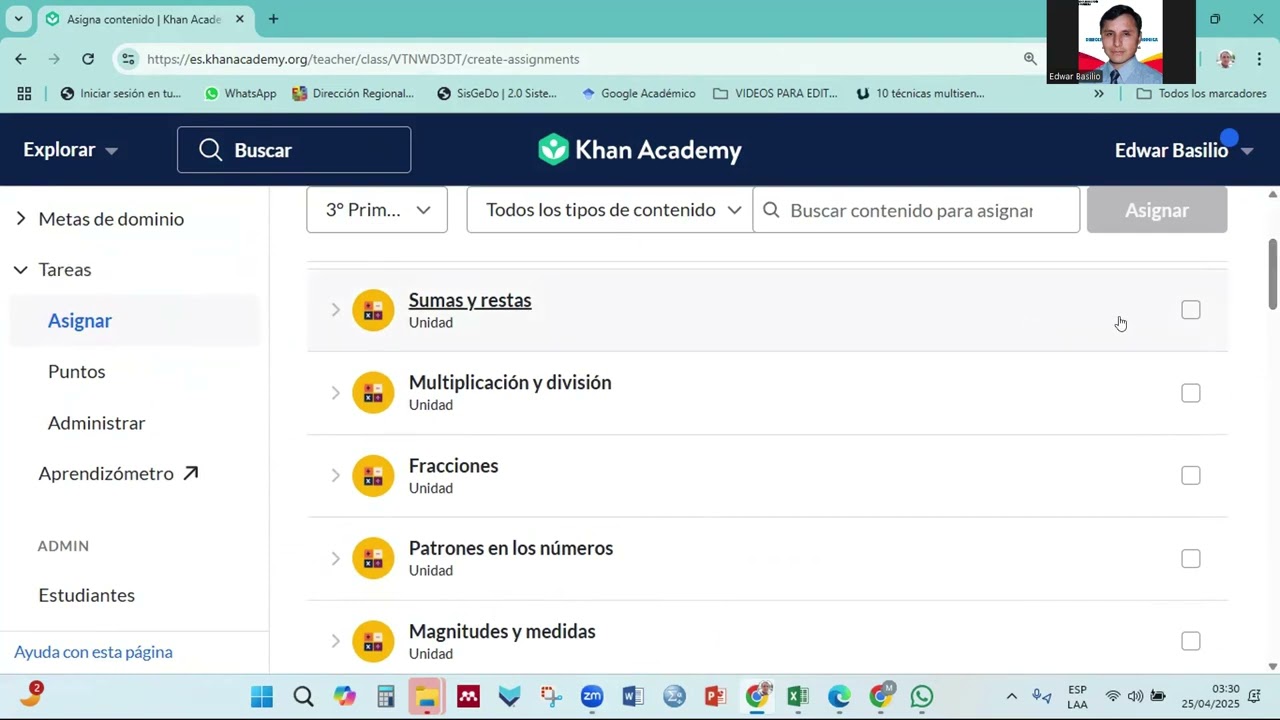Check the Multiplicación y división checkbox
Viewport: 1280px width, 720px height.
click(x=1190, y=393)
